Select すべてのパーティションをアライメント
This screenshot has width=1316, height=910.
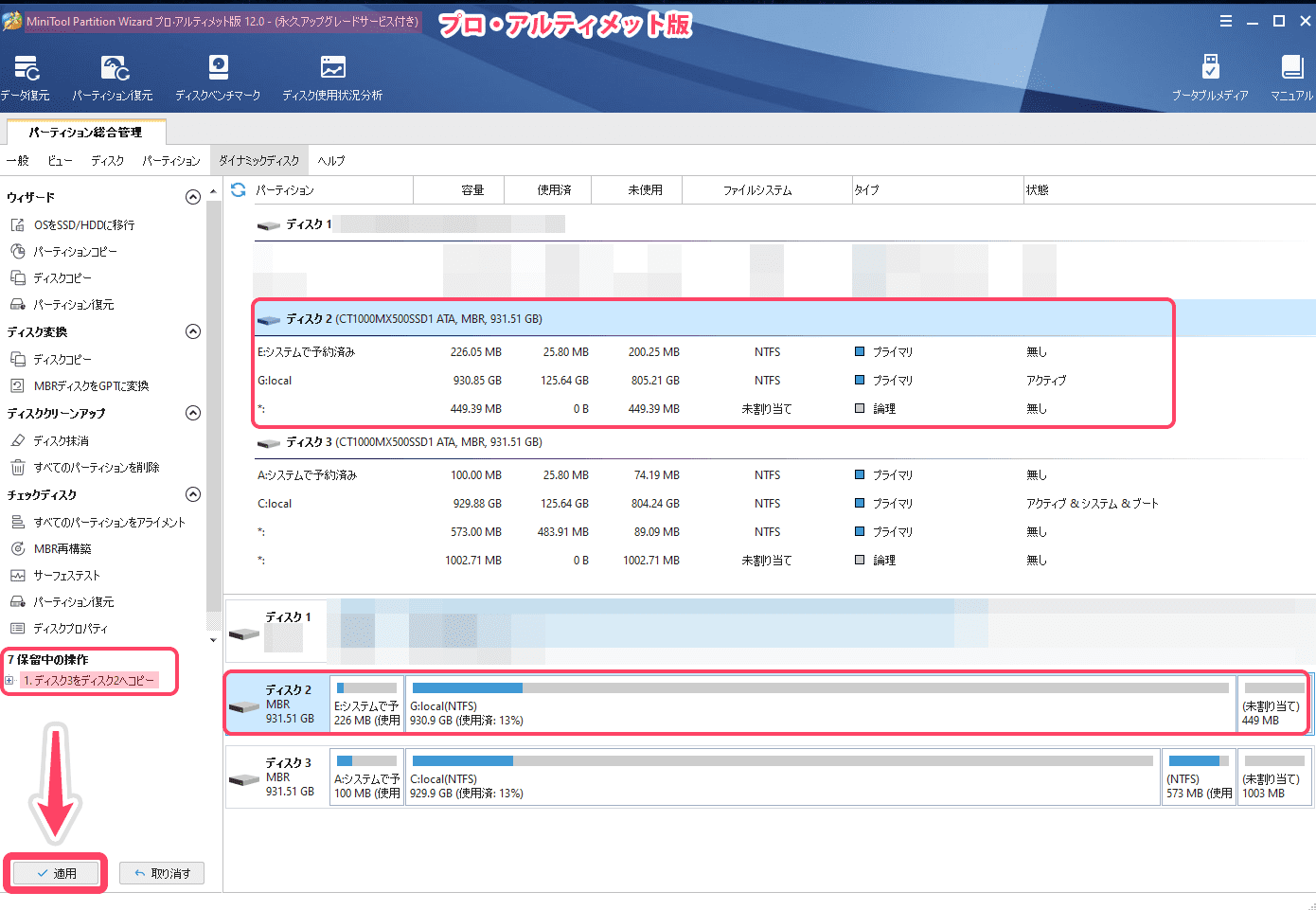(110, 522)
